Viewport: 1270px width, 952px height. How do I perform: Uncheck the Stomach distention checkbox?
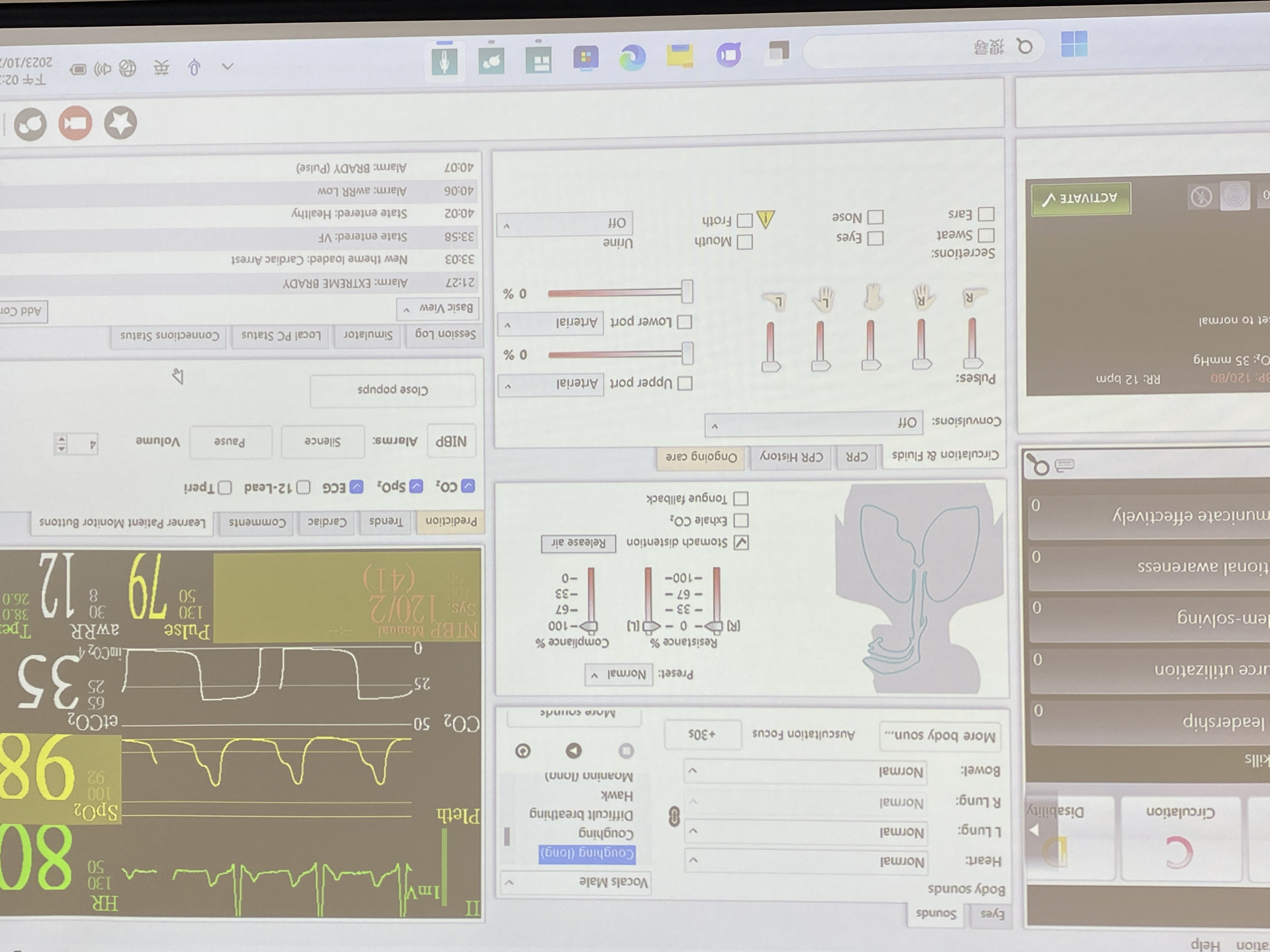pyautogui.click(x=741, y=542)
